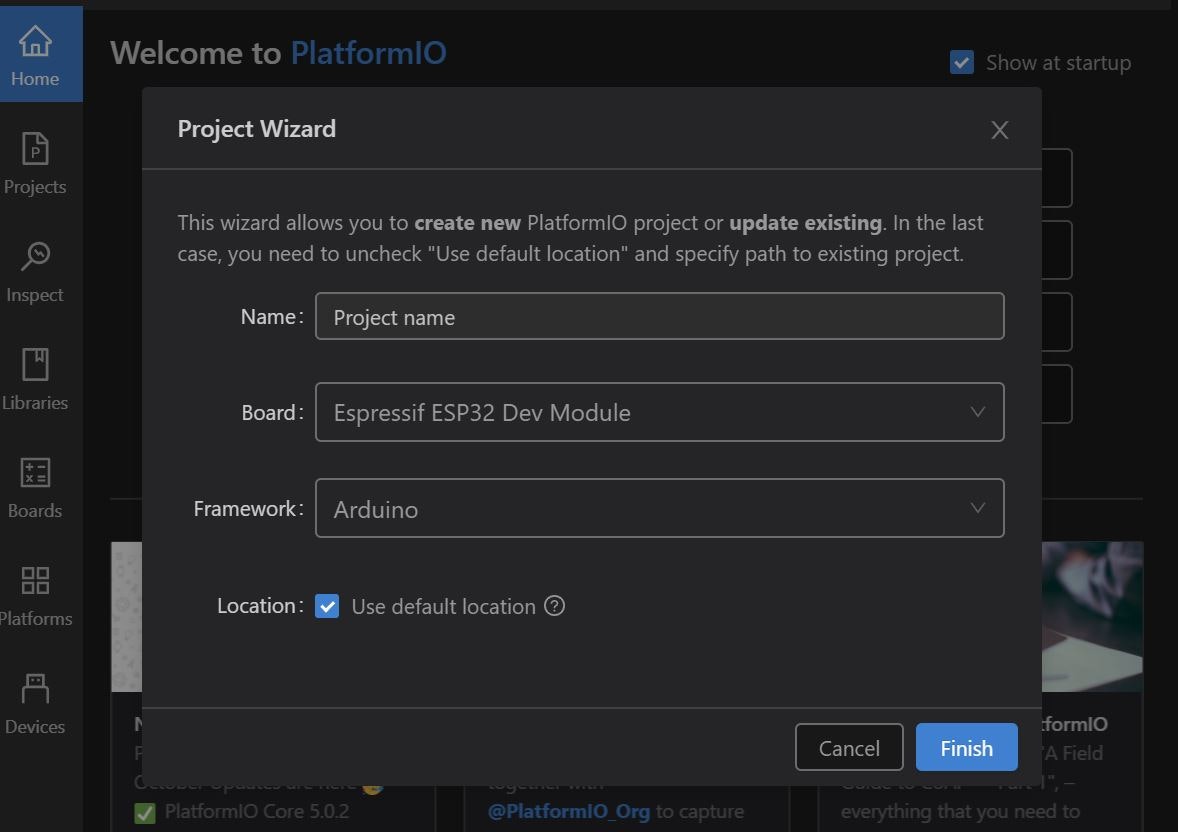Open the Home sidebar icon

click(35, 55)
